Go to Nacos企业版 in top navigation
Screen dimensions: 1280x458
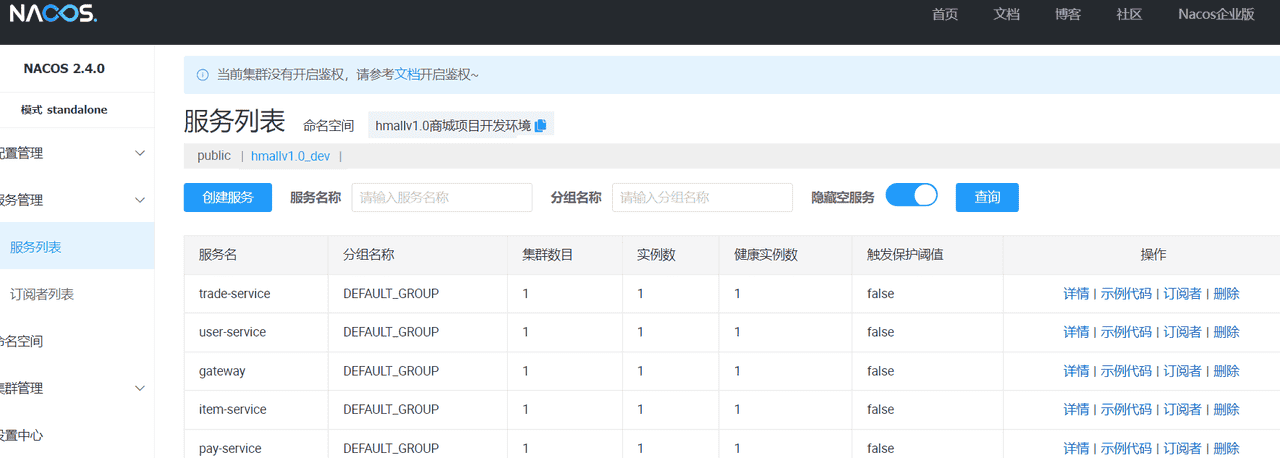point(1216,14)
